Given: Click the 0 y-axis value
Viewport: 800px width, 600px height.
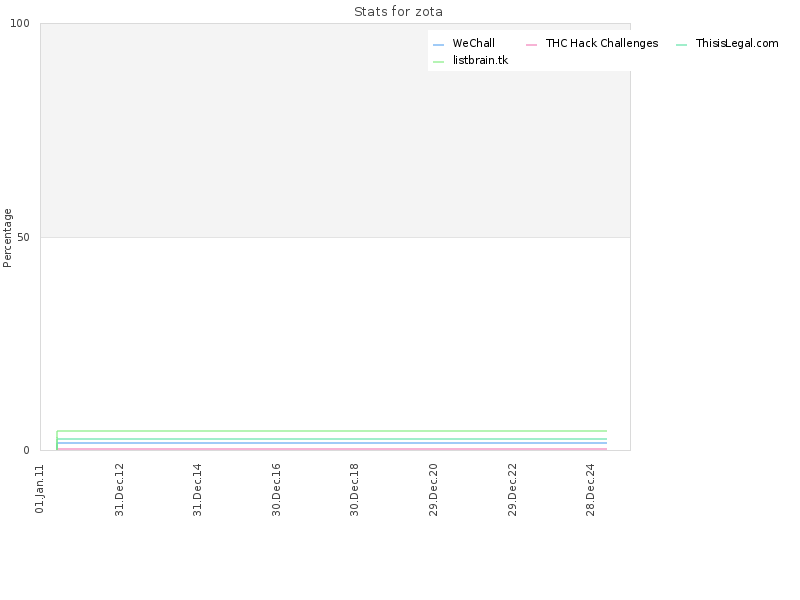Looking at the screenshot, I should [x=27, y=451].
